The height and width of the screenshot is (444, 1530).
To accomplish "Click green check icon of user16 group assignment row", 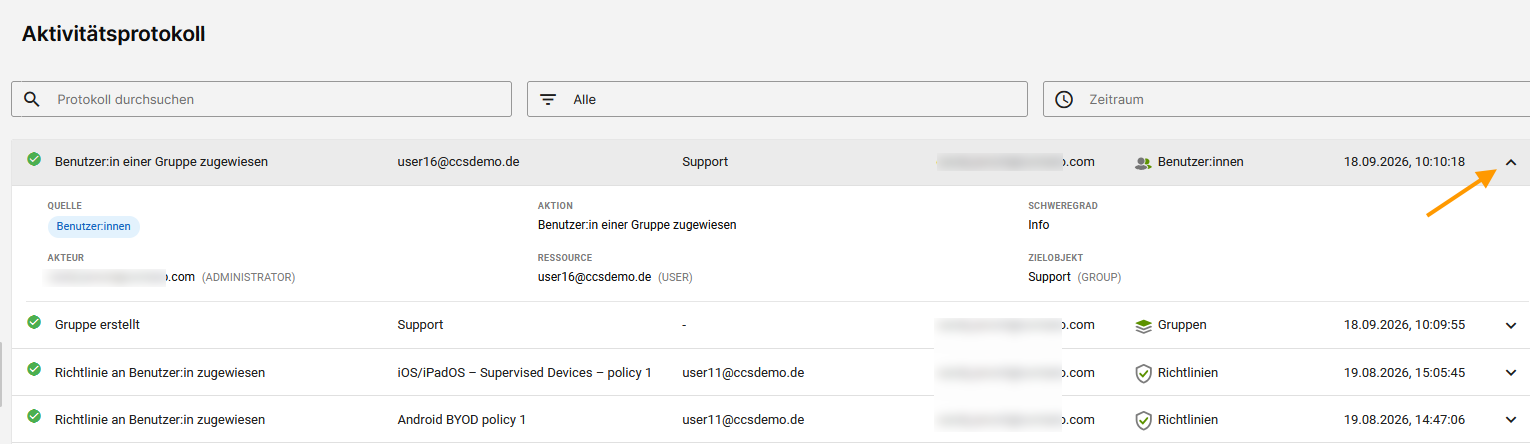I will coord(34,159).
